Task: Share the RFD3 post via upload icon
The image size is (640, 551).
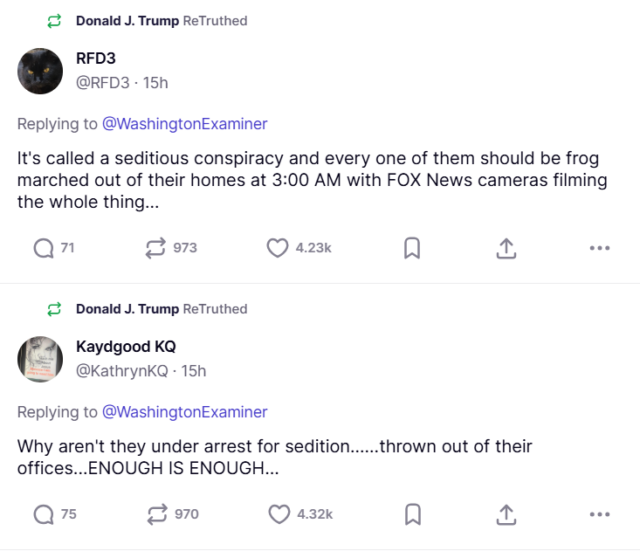Action: pyautogui.click(x=506, y=248)
